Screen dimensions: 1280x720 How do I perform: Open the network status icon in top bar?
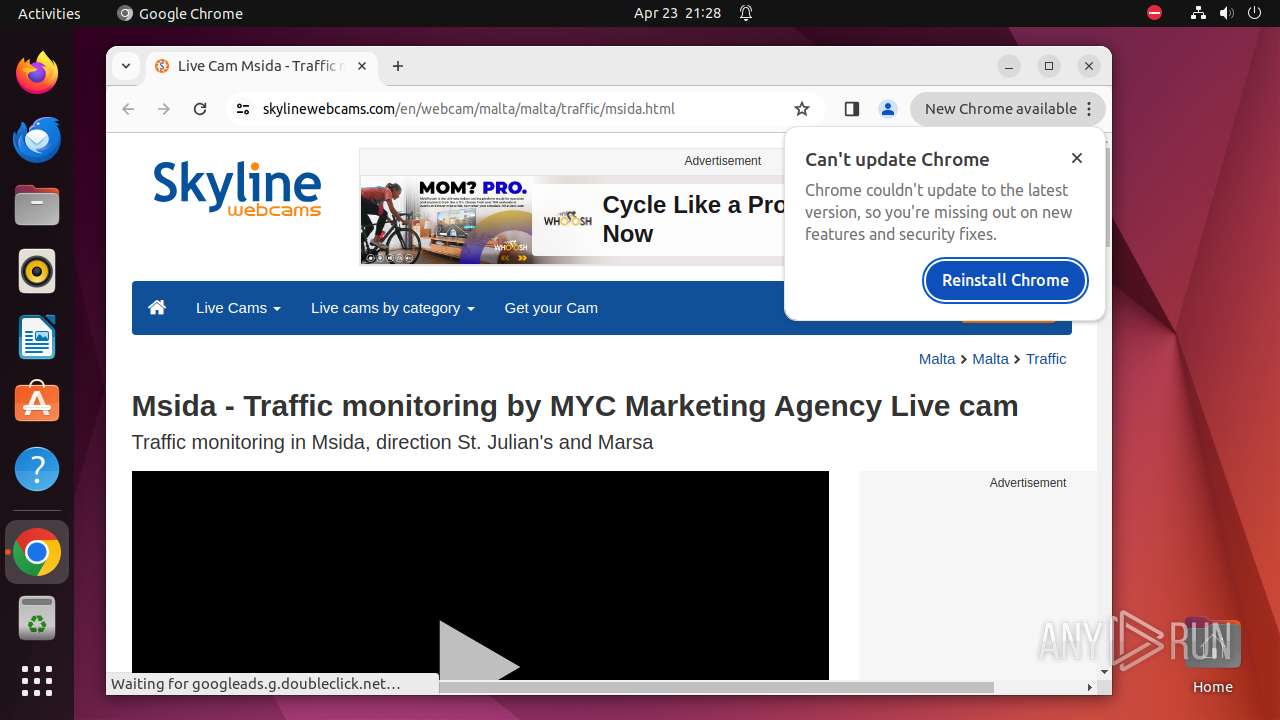click(x=1199, y=13)
